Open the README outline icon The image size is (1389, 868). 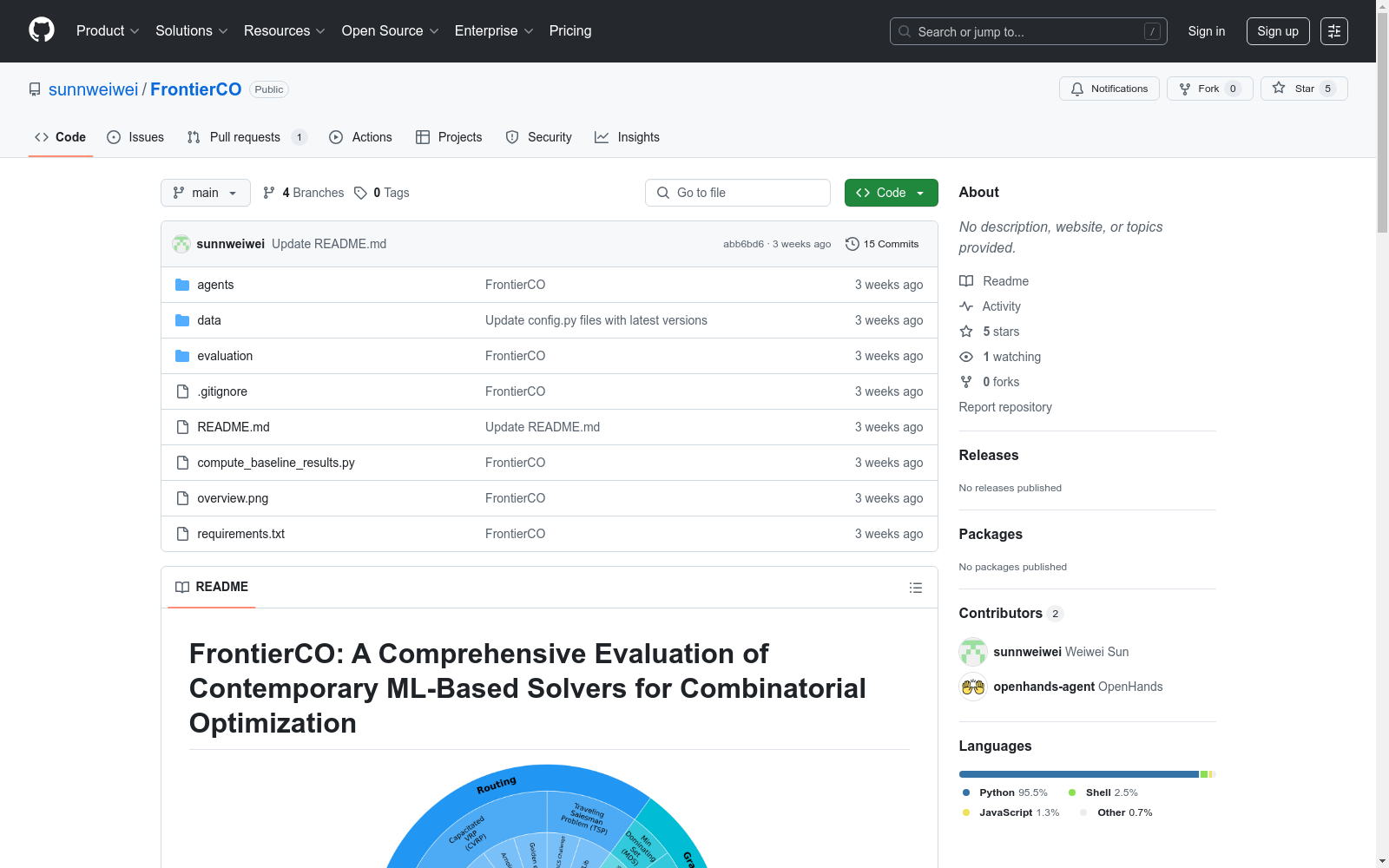[915, 588]
